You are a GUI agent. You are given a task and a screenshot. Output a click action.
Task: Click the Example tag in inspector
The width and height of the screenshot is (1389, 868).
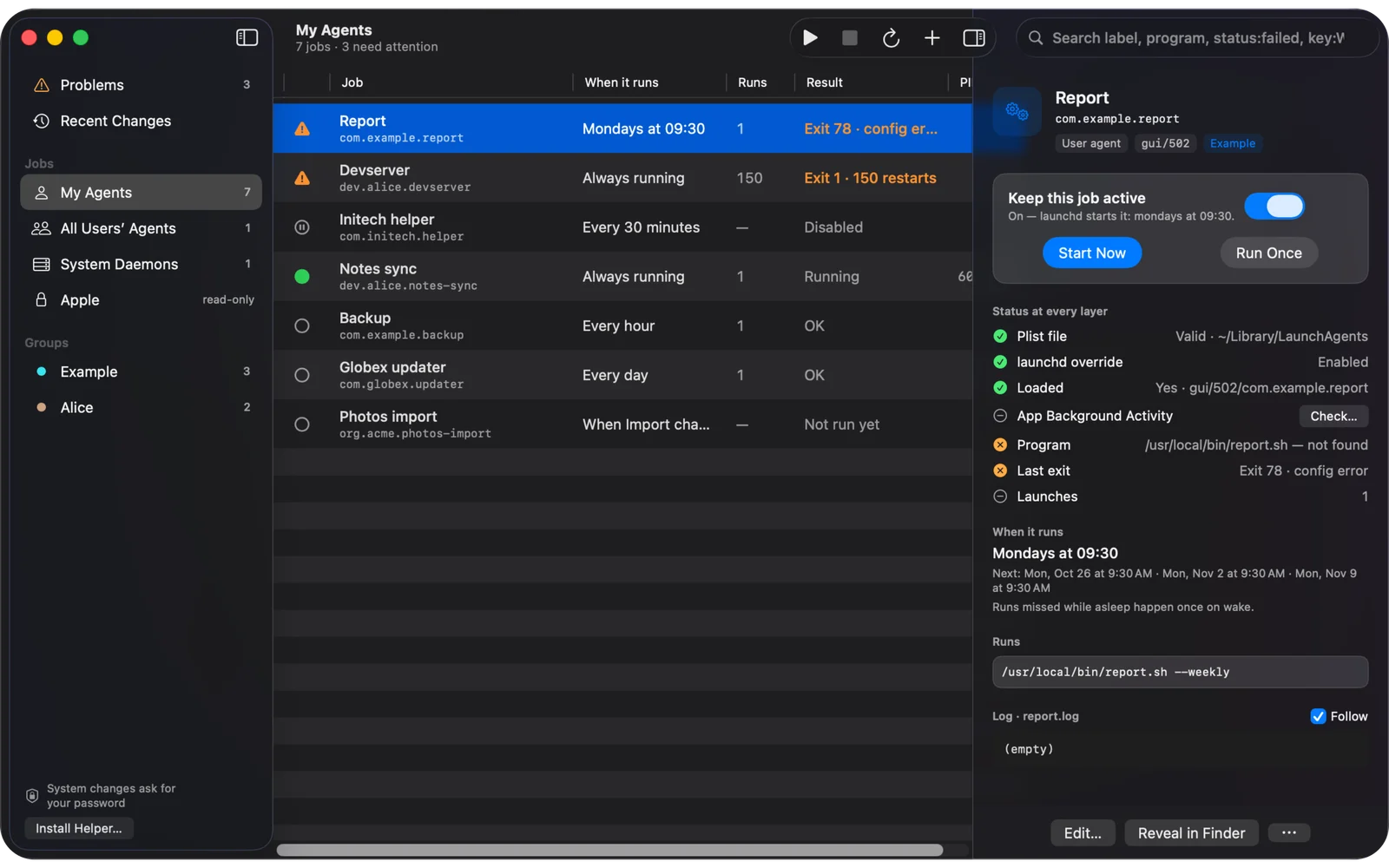1233,143
